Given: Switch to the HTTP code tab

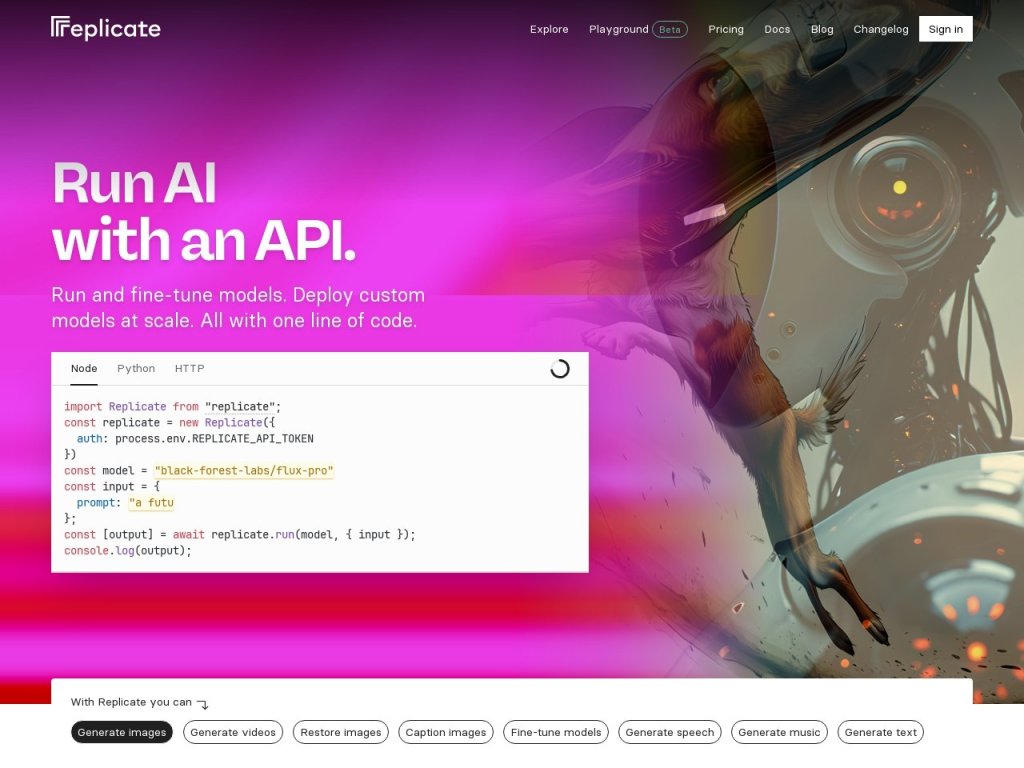Looking at the screenshot, I should (x=189, y=368).
